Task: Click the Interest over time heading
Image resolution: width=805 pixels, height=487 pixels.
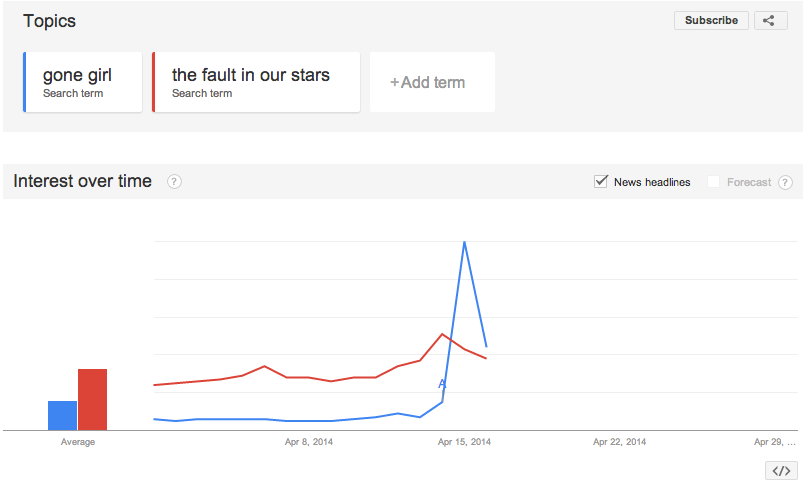Action: [83, 181]
